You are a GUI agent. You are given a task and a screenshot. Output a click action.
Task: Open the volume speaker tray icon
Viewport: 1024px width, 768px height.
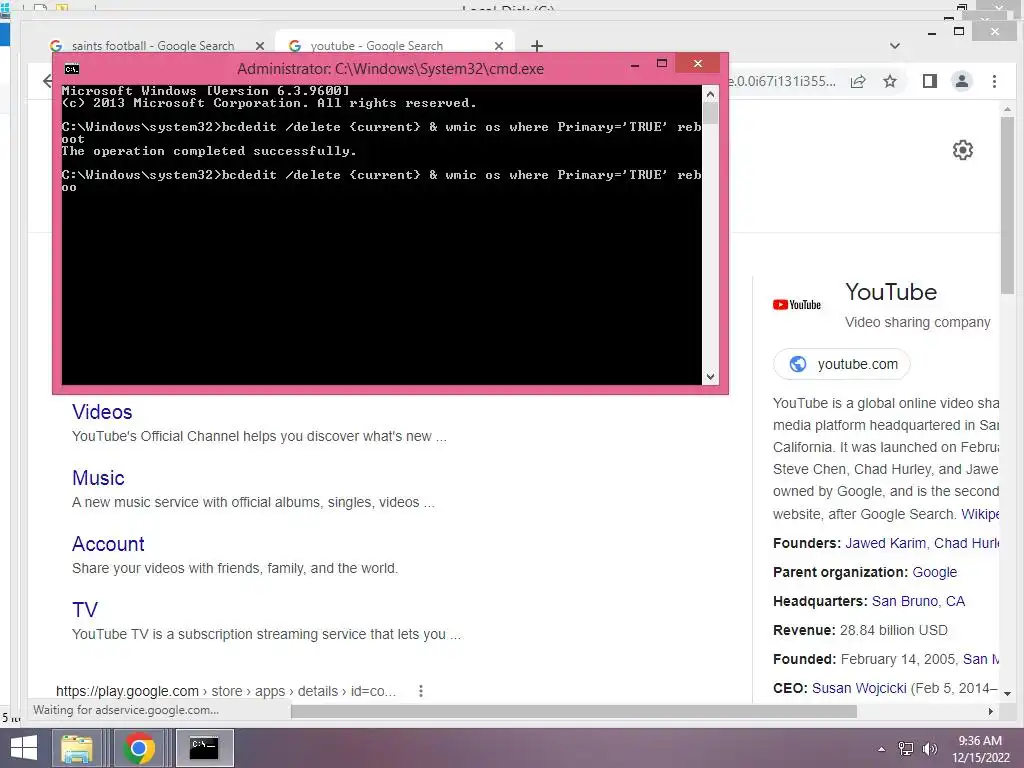coord(929,749)
